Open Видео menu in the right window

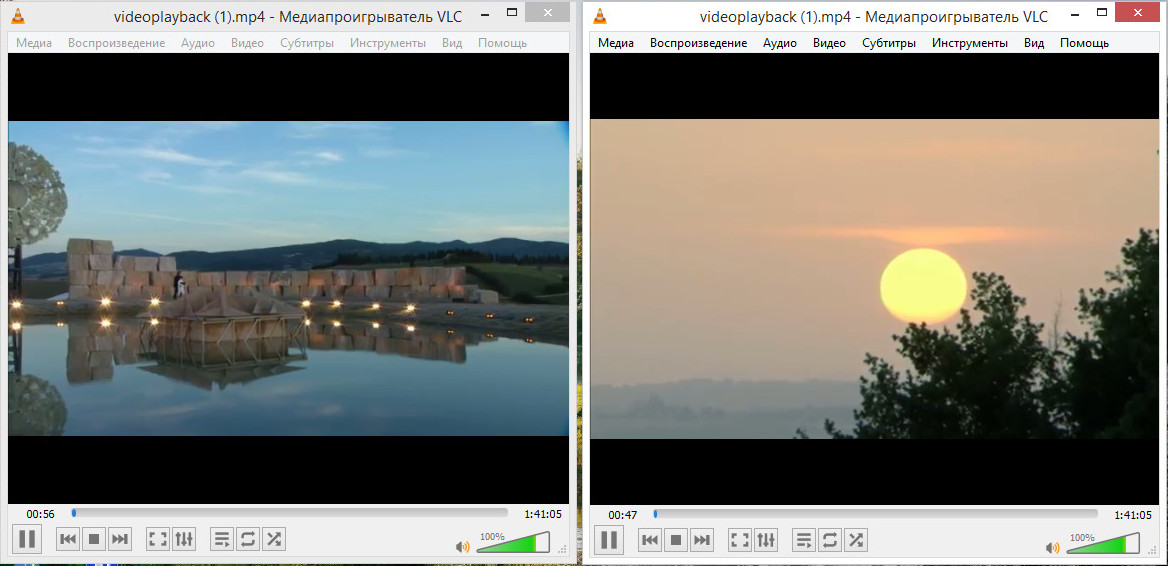click(x=829, y=43)
